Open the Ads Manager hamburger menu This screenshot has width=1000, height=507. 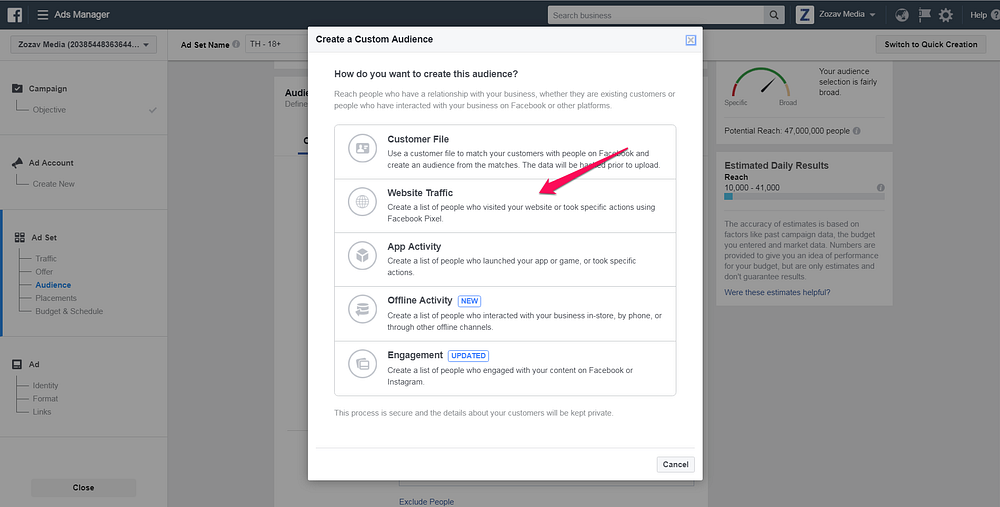tap(42, 15)
